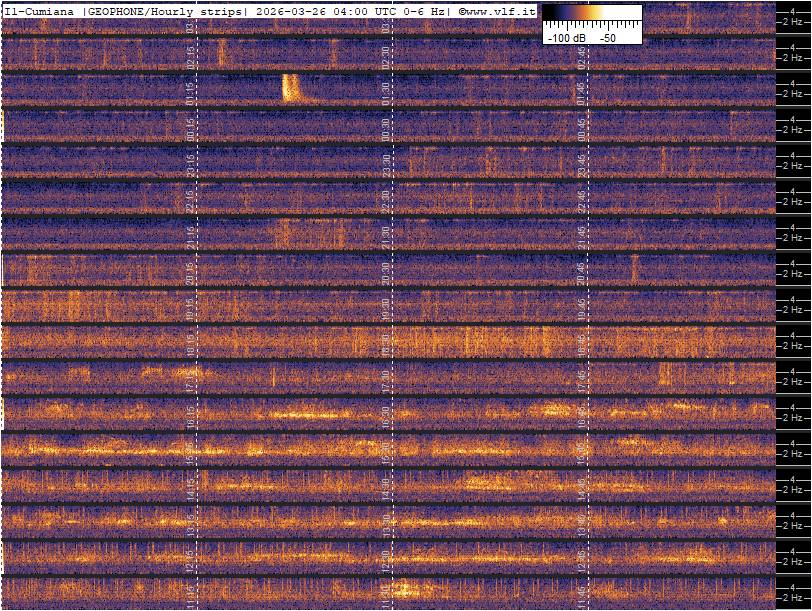Image resolution: width=812 pixels, height=611 pixels.
Task: Click the bright burst in the 01:15 strip
Action: [x=291, y=88]
